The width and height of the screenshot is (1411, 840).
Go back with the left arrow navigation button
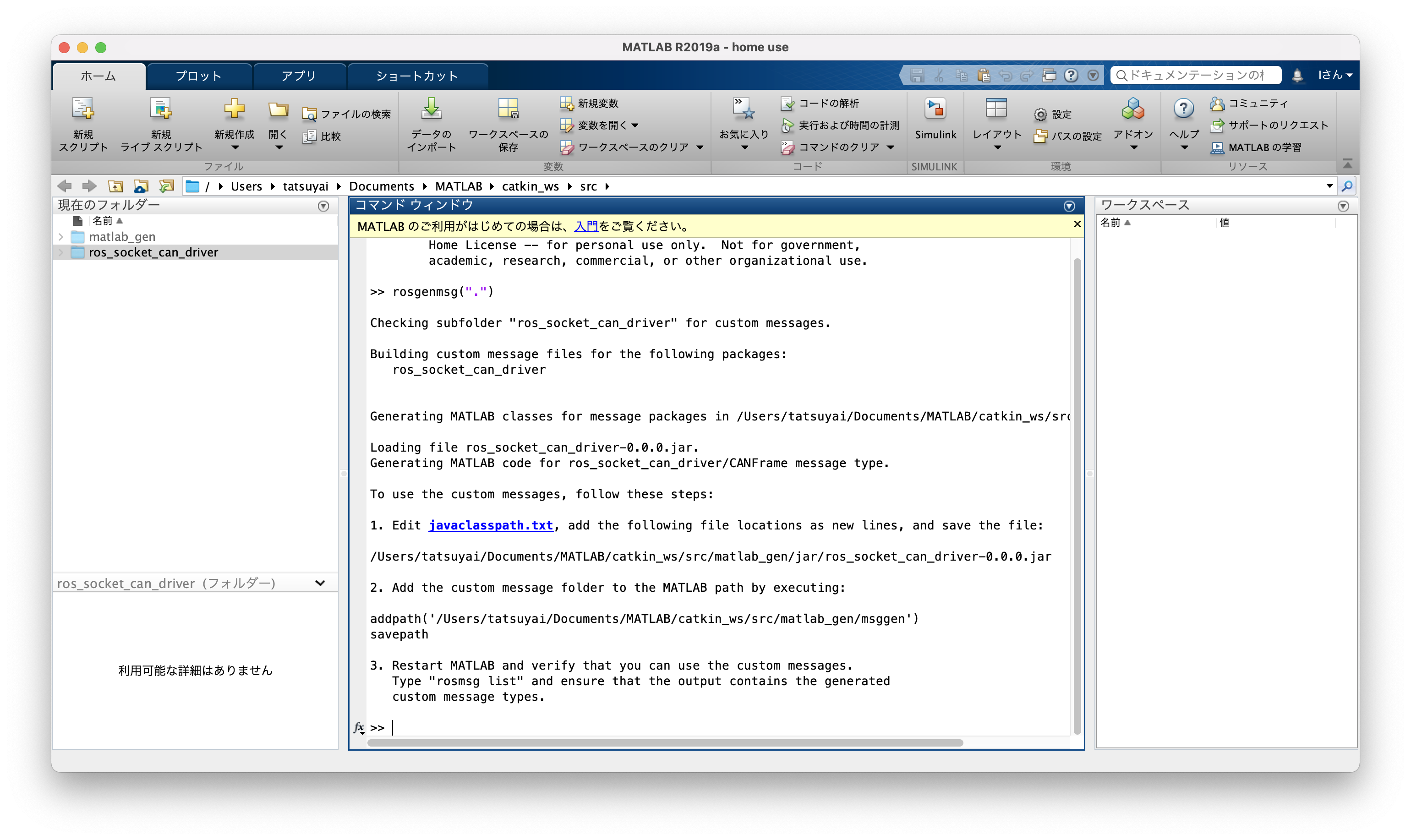[x=65, y=185]
